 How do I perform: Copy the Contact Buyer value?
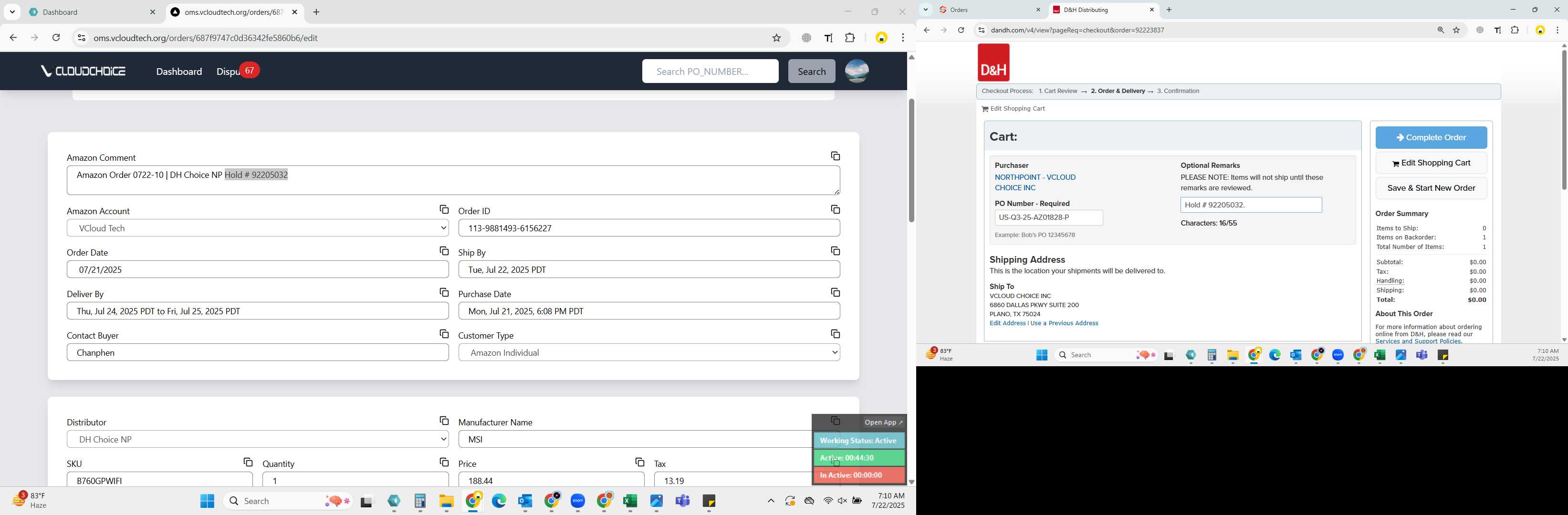444,334
